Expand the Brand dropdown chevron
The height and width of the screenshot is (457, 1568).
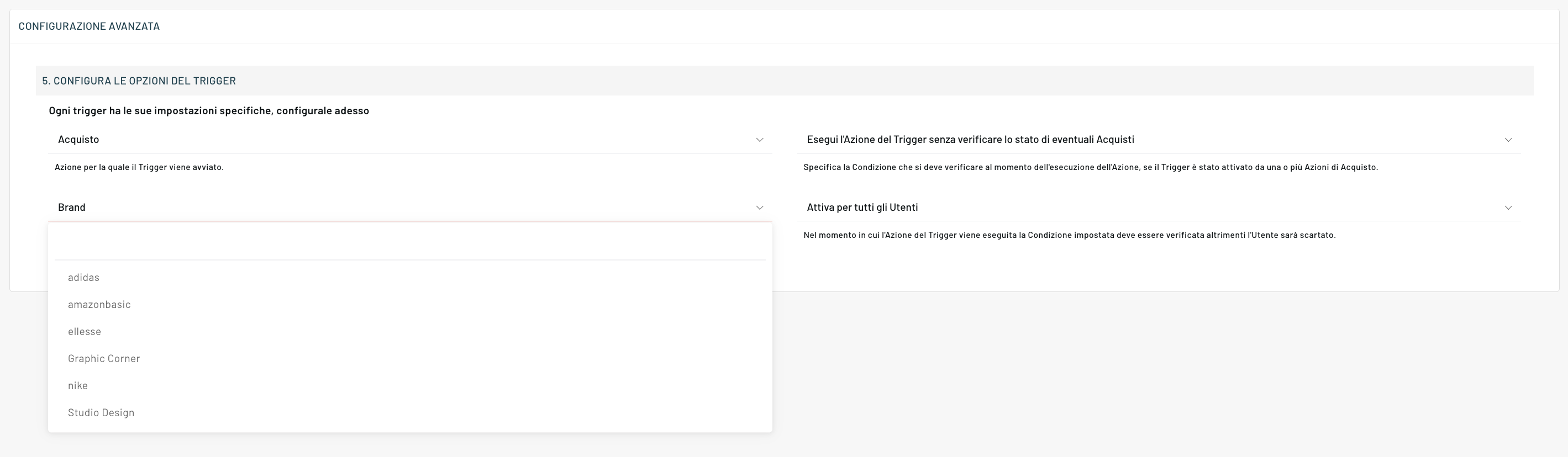(760, 208)
